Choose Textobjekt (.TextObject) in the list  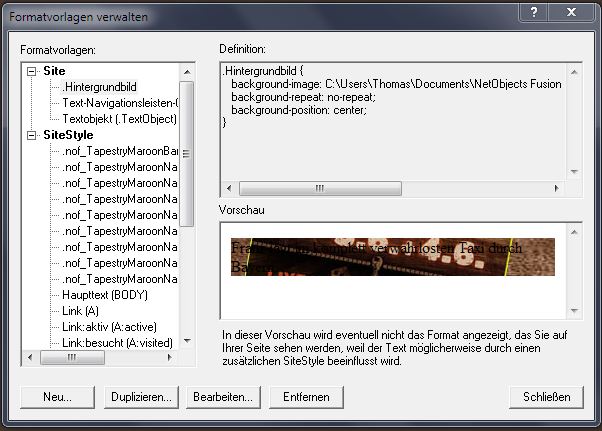click(118, 119)
